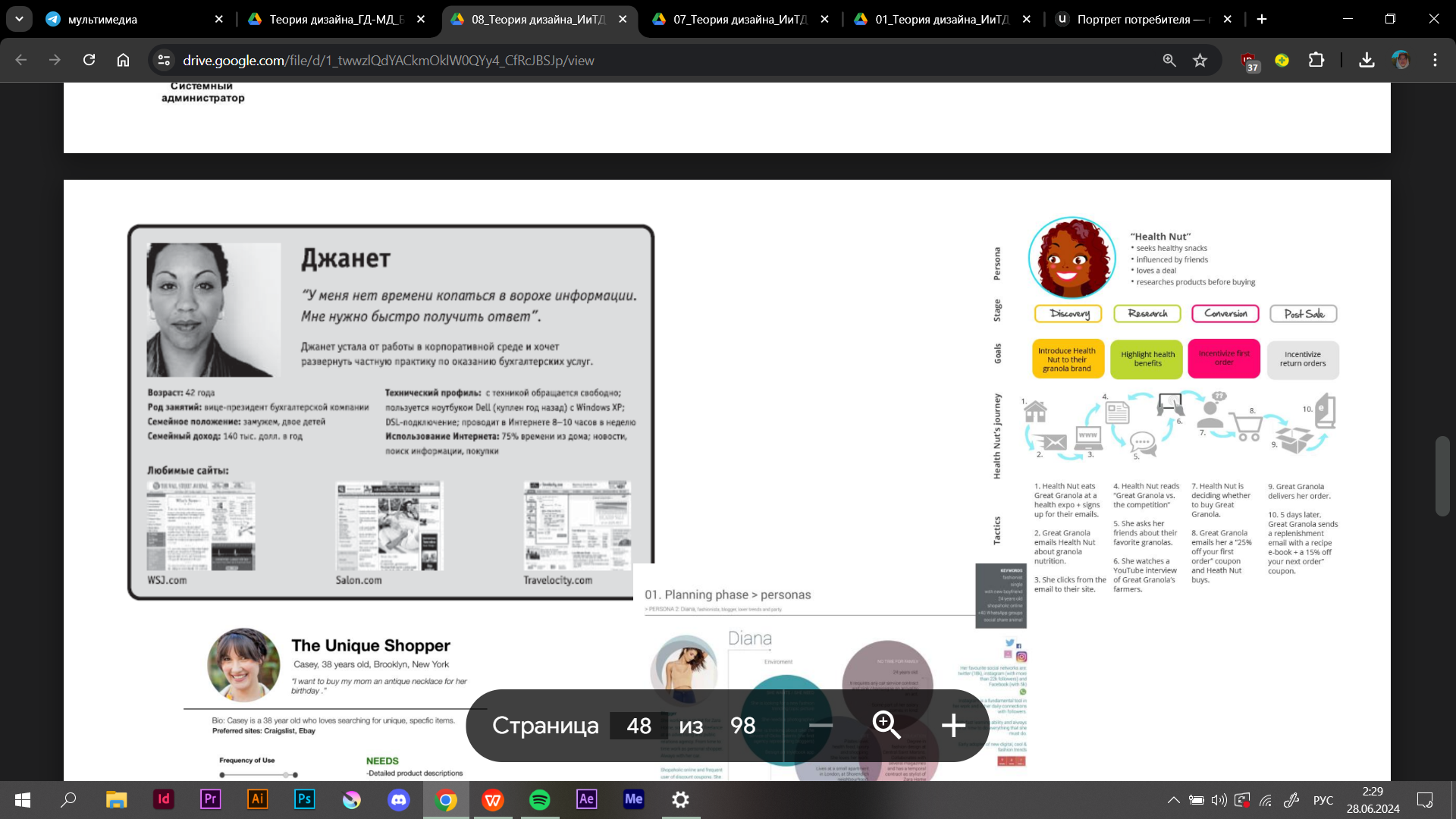Launch Adobe Media Encoder from the taskbar

point(634,799)
